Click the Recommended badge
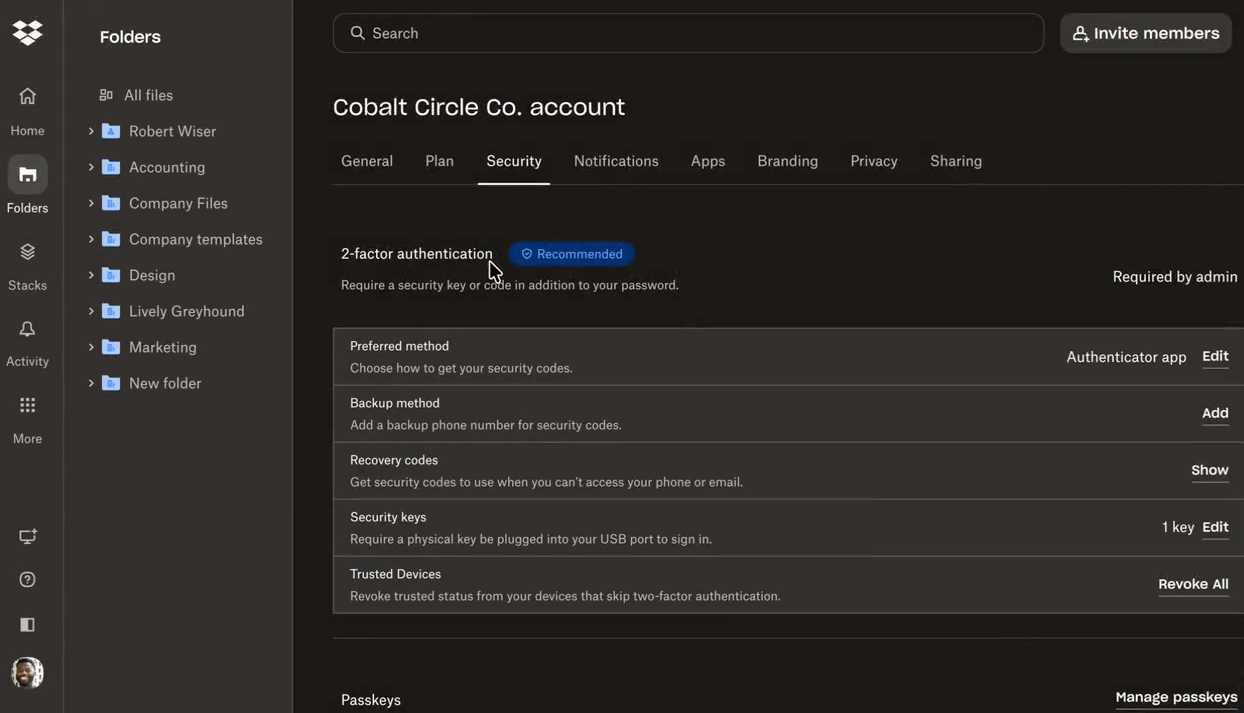Image resolution: width=1244 pixels, height=713 pixels. (x=572, y=254)
